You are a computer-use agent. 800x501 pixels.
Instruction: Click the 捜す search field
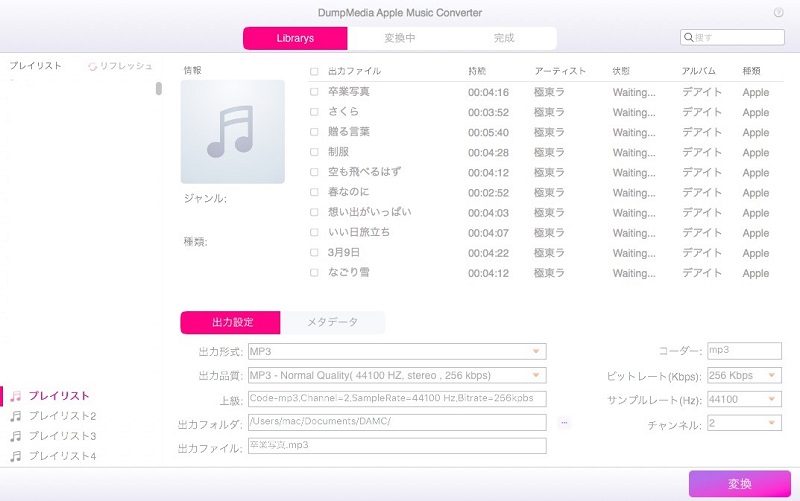pyautogui.click(x=733, y=37)
